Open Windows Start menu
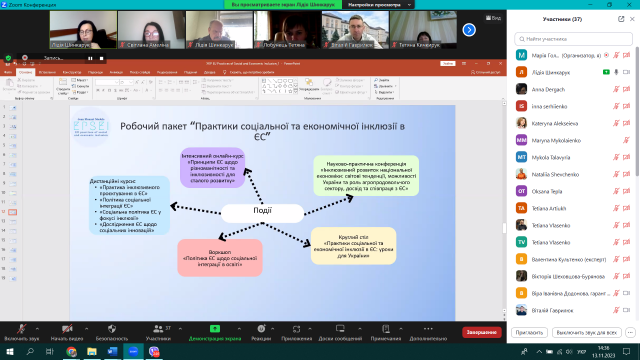The image size is (640, 360). [x=10, y=351]
